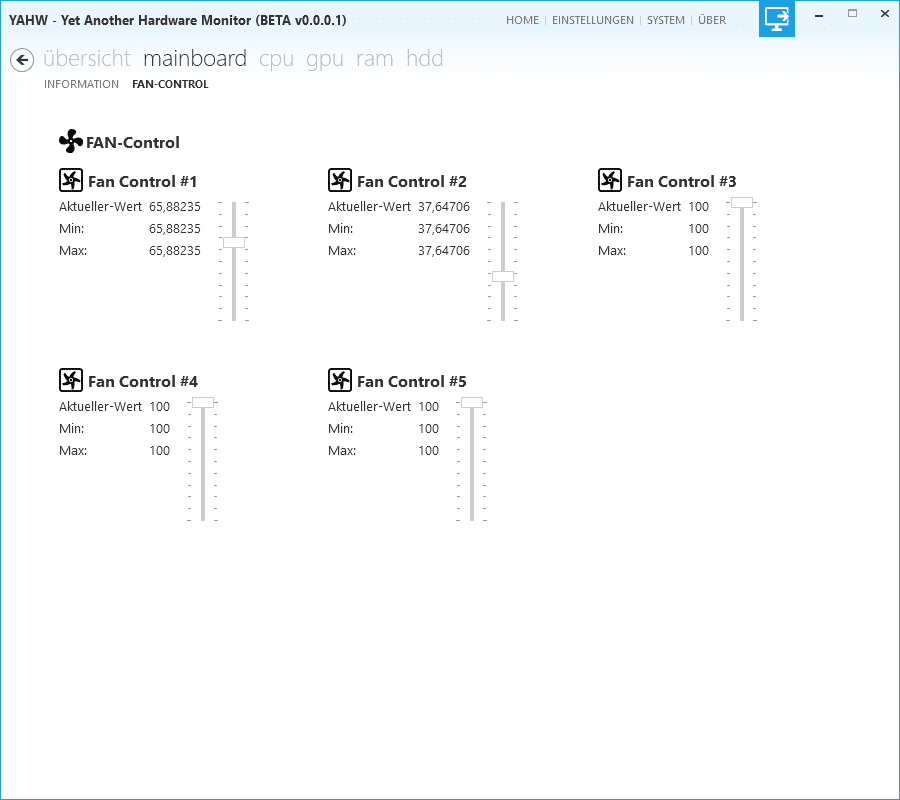
Task: Click Min value 100 of Fan #4
Action: point(160,429)
